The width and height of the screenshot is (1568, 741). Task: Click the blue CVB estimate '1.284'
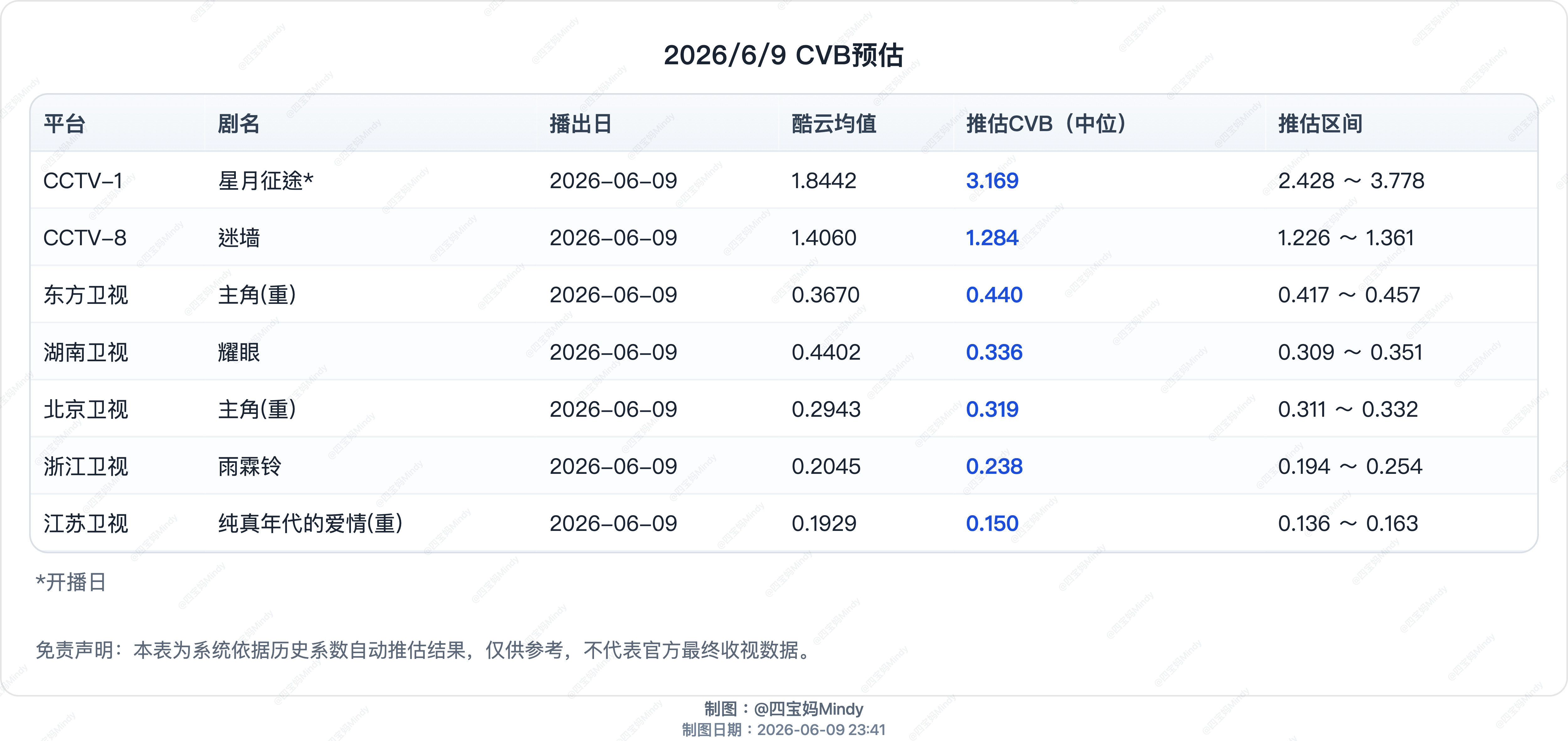point(992,238)
